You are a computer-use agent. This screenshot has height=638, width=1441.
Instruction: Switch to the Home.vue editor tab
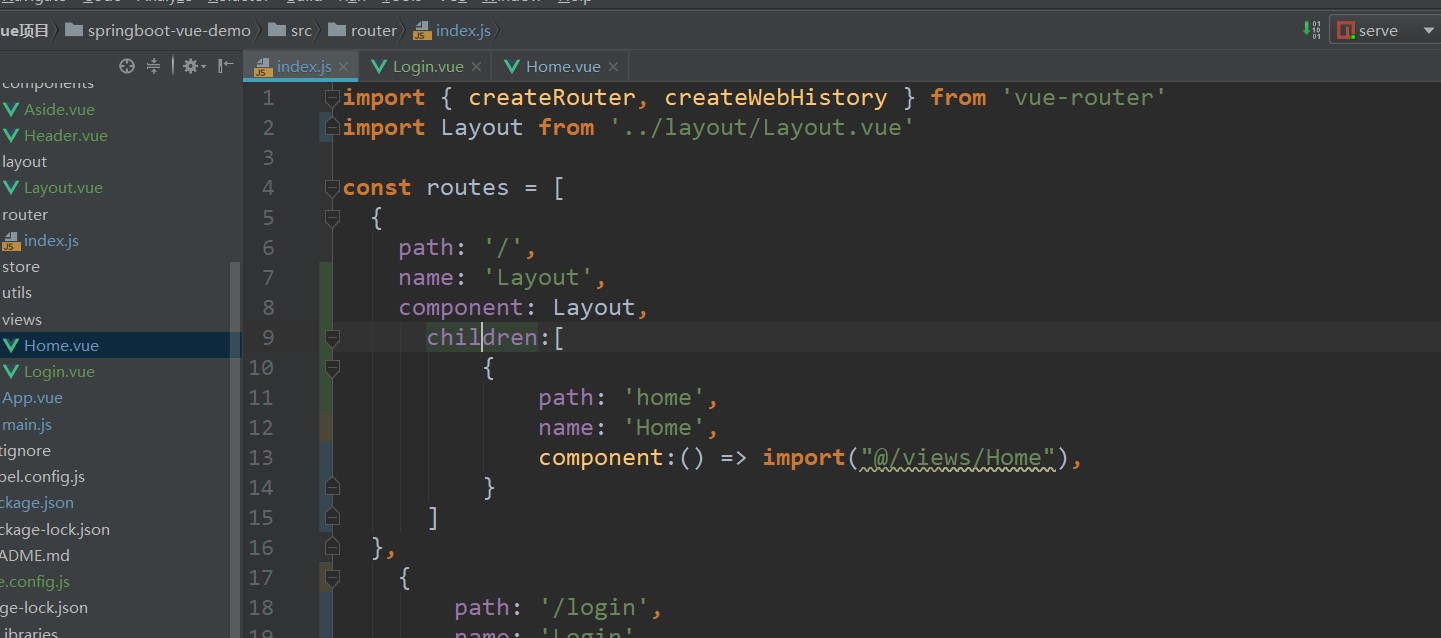click(x=562, y=66)
